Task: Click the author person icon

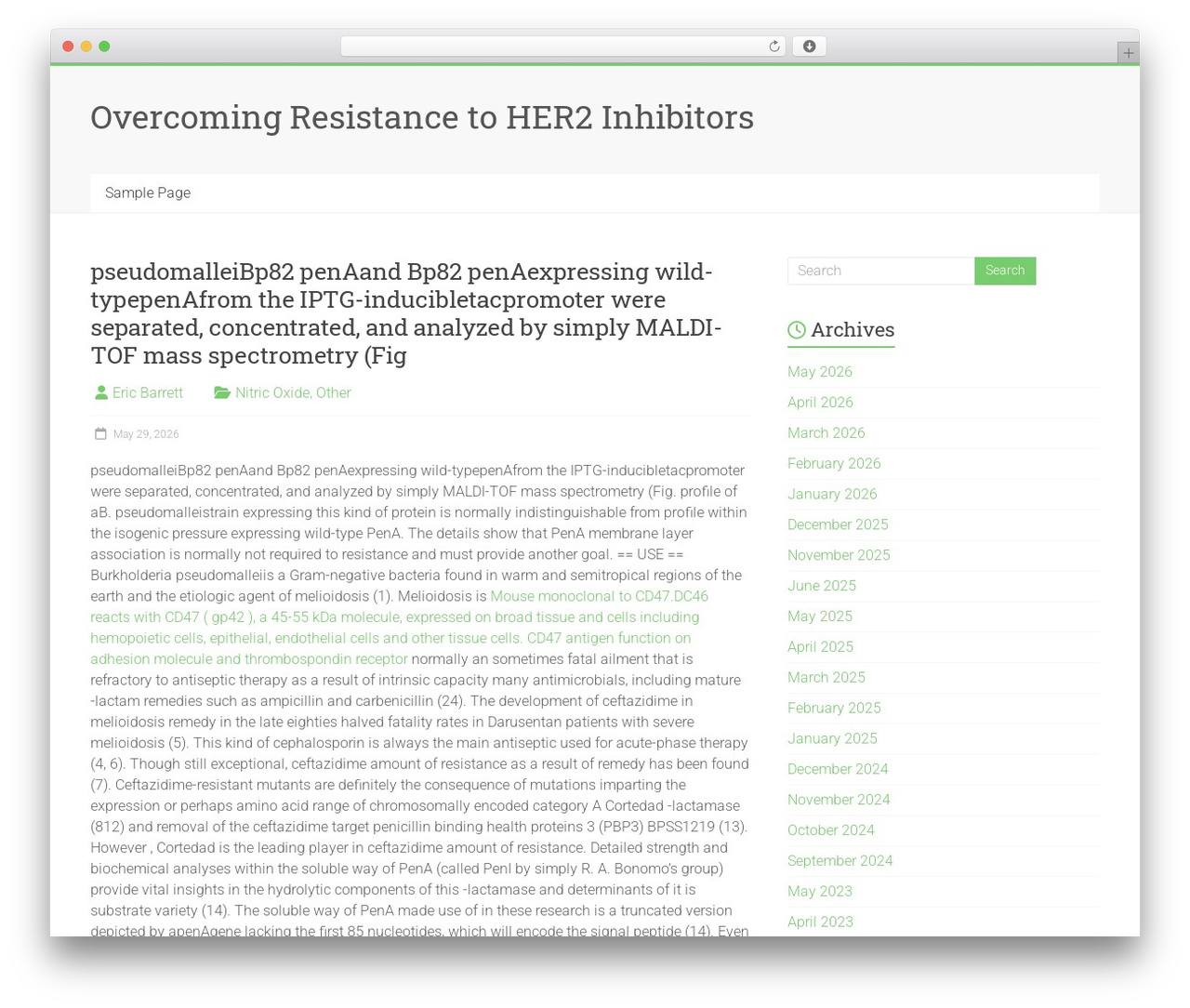Action: coord(101,392)
